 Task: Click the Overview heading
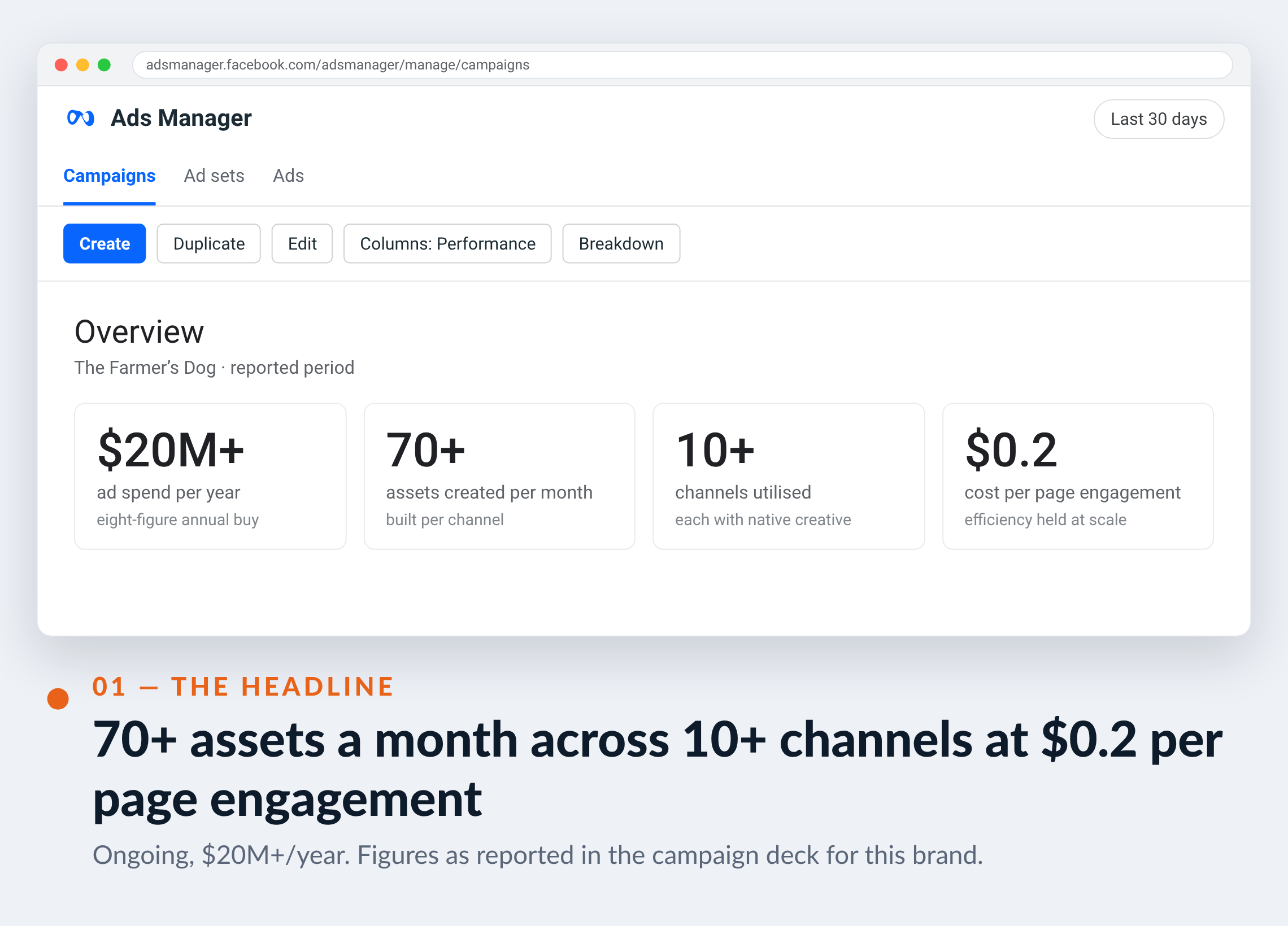pos(139,332)
